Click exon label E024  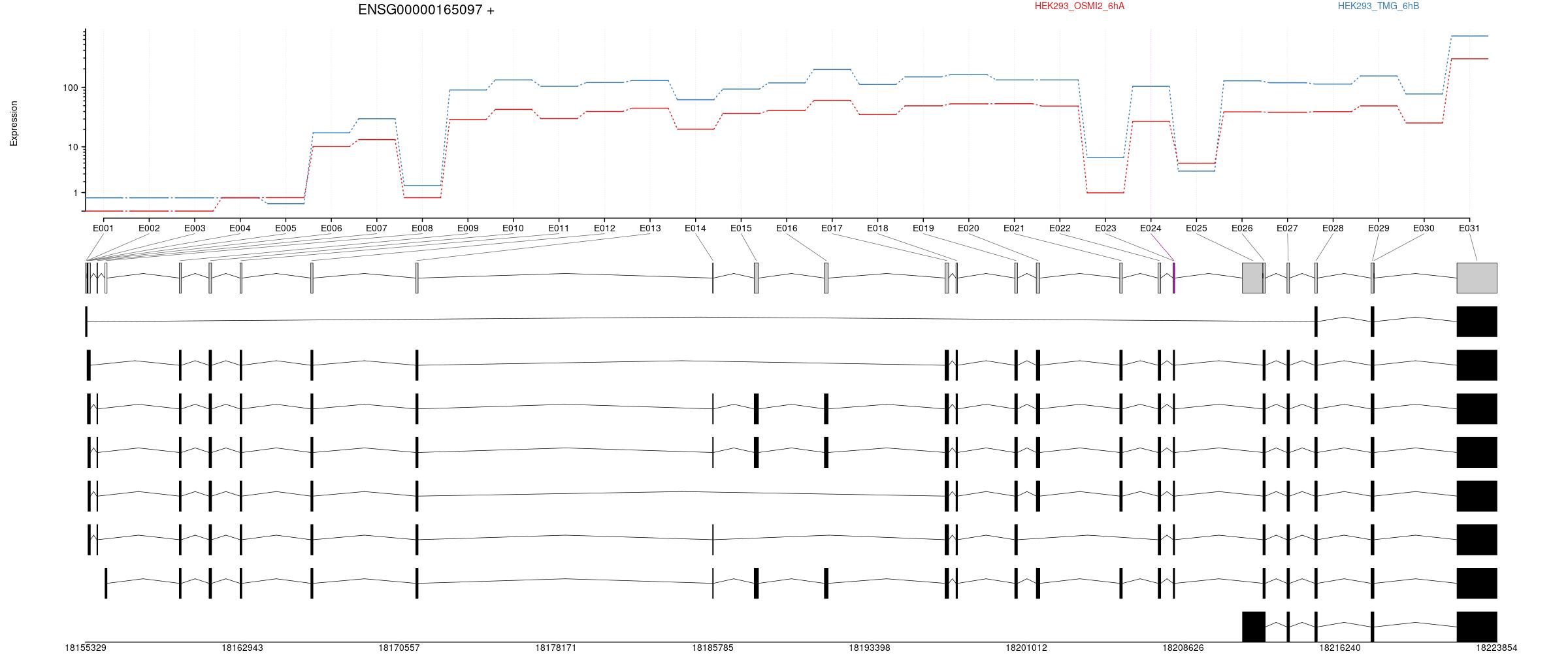1151,228
